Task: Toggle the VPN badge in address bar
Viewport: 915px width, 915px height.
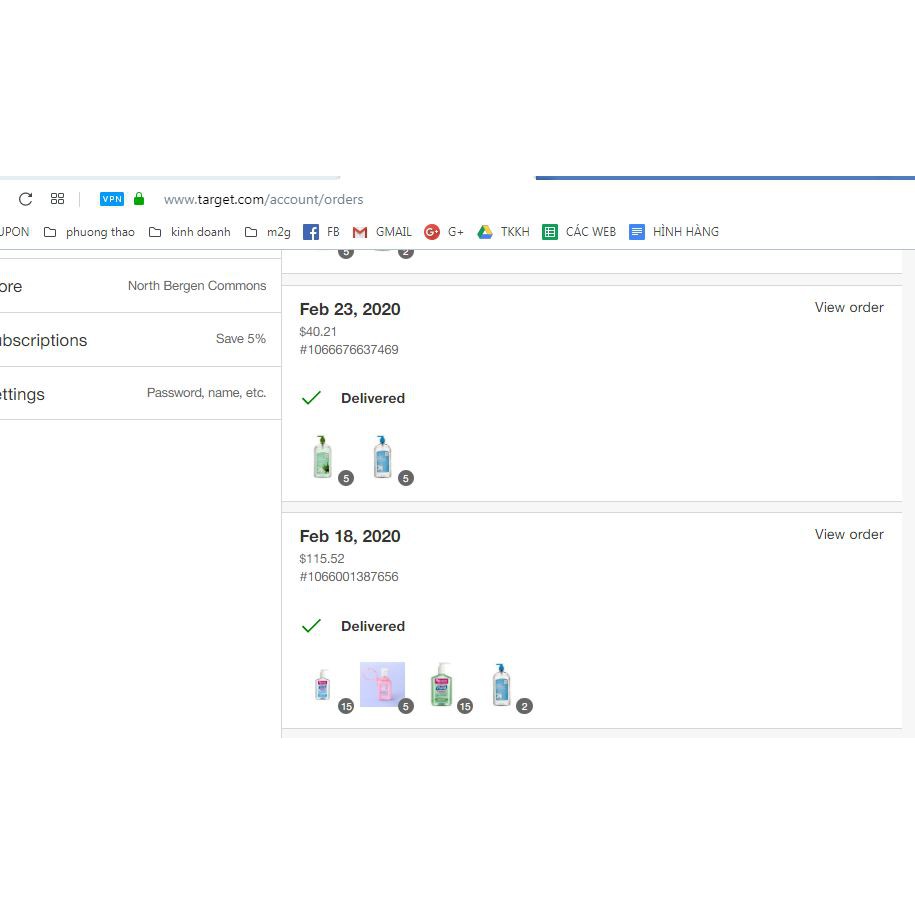Action: (112, 199)
